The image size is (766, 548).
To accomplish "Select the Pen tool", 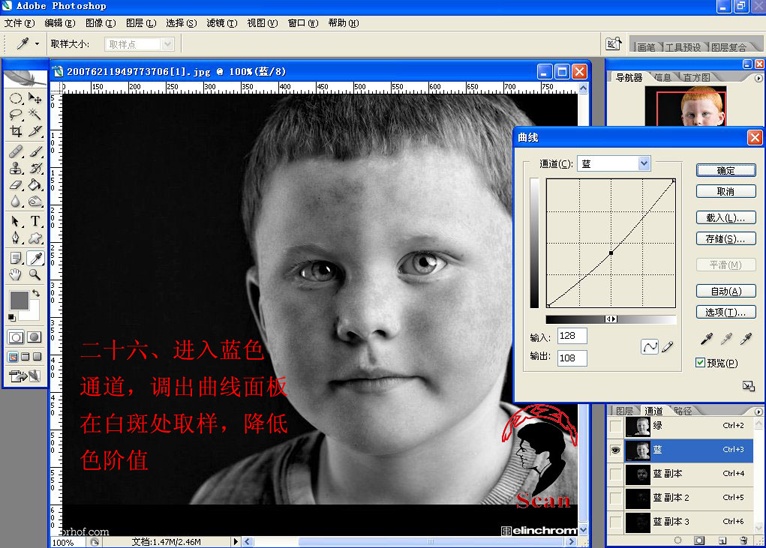I will click(x=16, y=238).
